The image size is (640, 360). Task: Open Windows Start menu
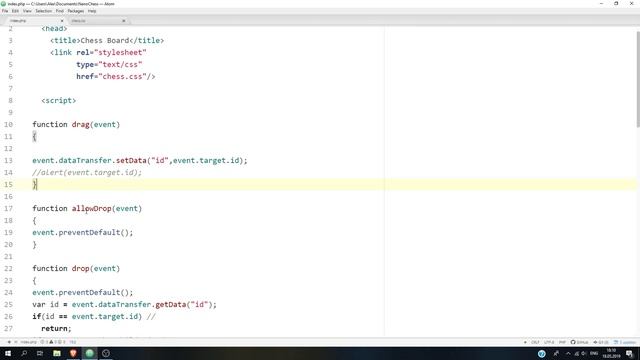(x=8, y=353)
